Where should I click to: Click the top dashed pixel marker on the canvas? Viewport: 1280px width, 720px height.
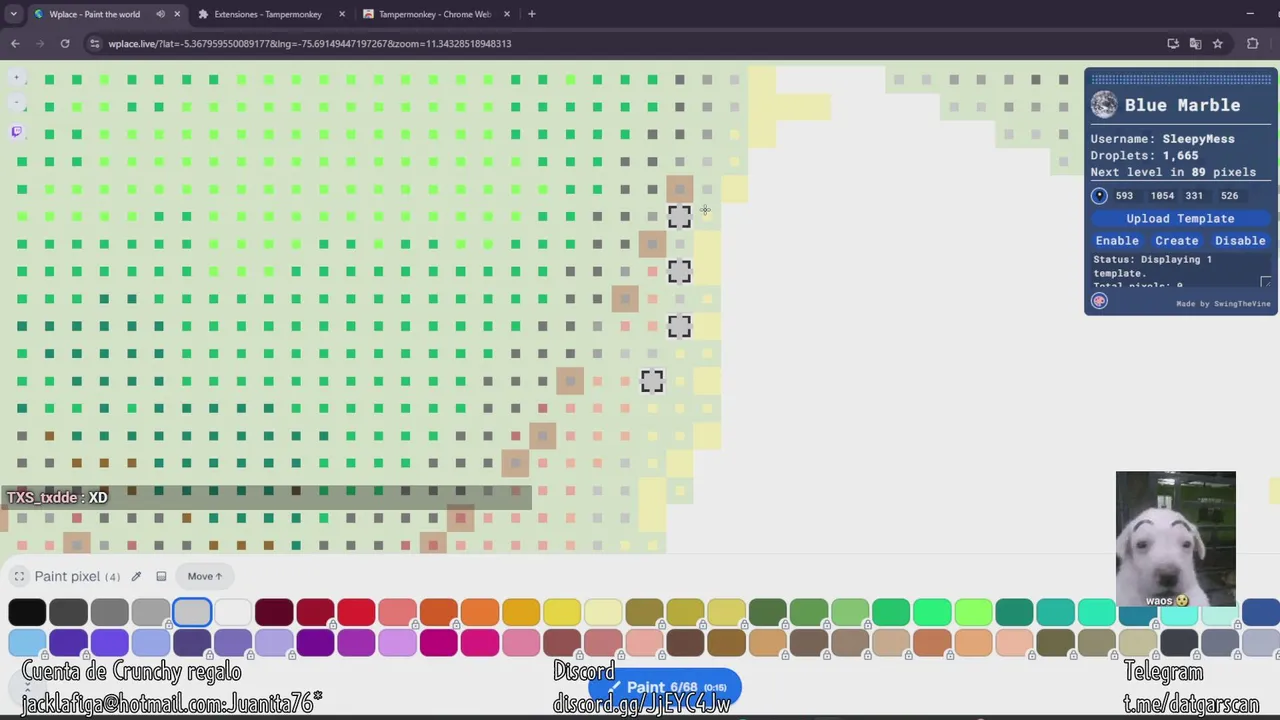pos(679,216)
